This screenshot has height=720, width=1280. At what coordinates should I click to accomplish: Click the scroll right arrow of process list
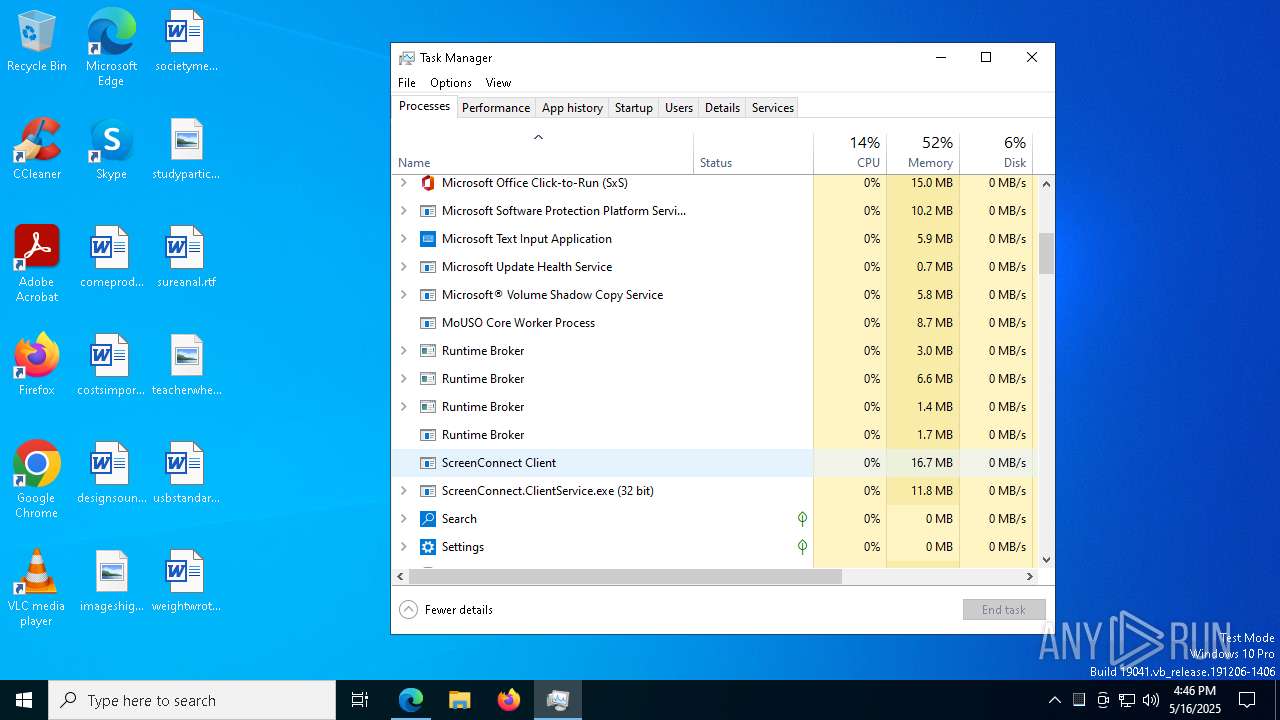[x=1029, y=577]
